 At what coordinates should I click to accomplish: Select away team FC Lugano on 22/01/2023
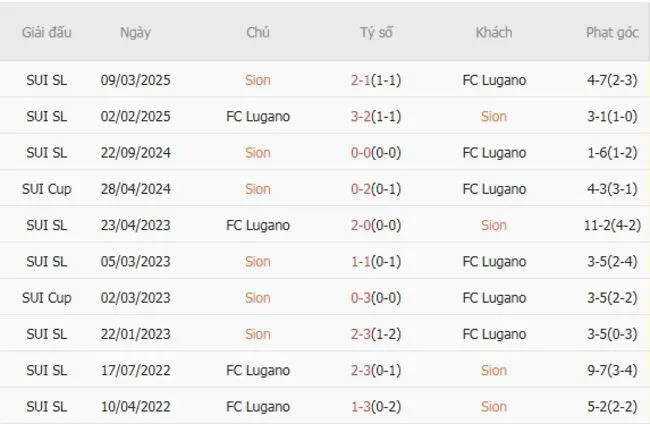[493, 334]
